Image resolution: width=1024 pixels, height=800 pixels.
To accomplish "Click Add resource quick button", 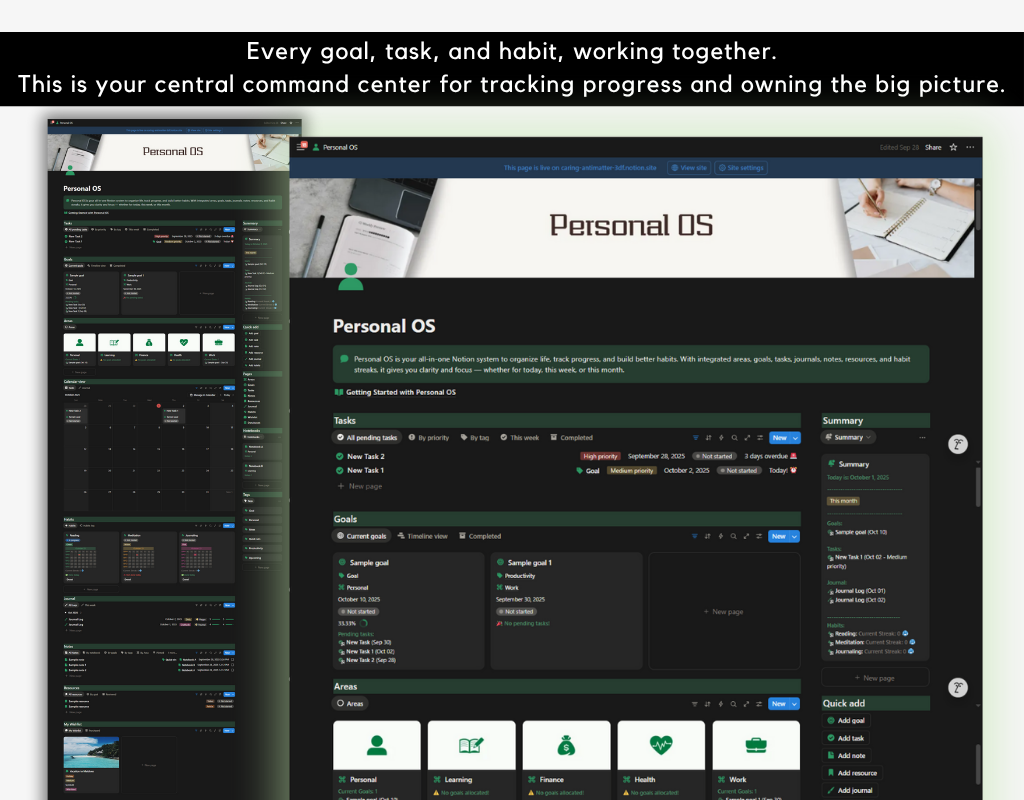I will click(x=852, y=773).
